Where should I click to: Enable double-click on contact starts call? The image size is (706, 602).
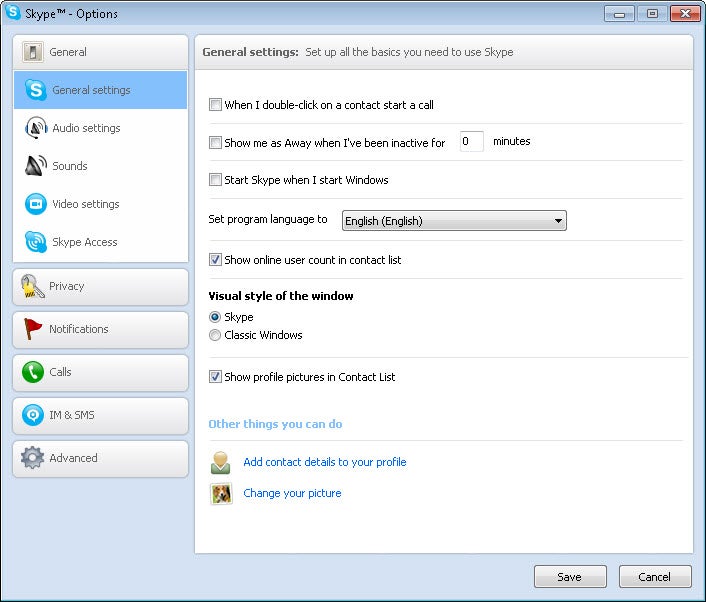[215, 104]
